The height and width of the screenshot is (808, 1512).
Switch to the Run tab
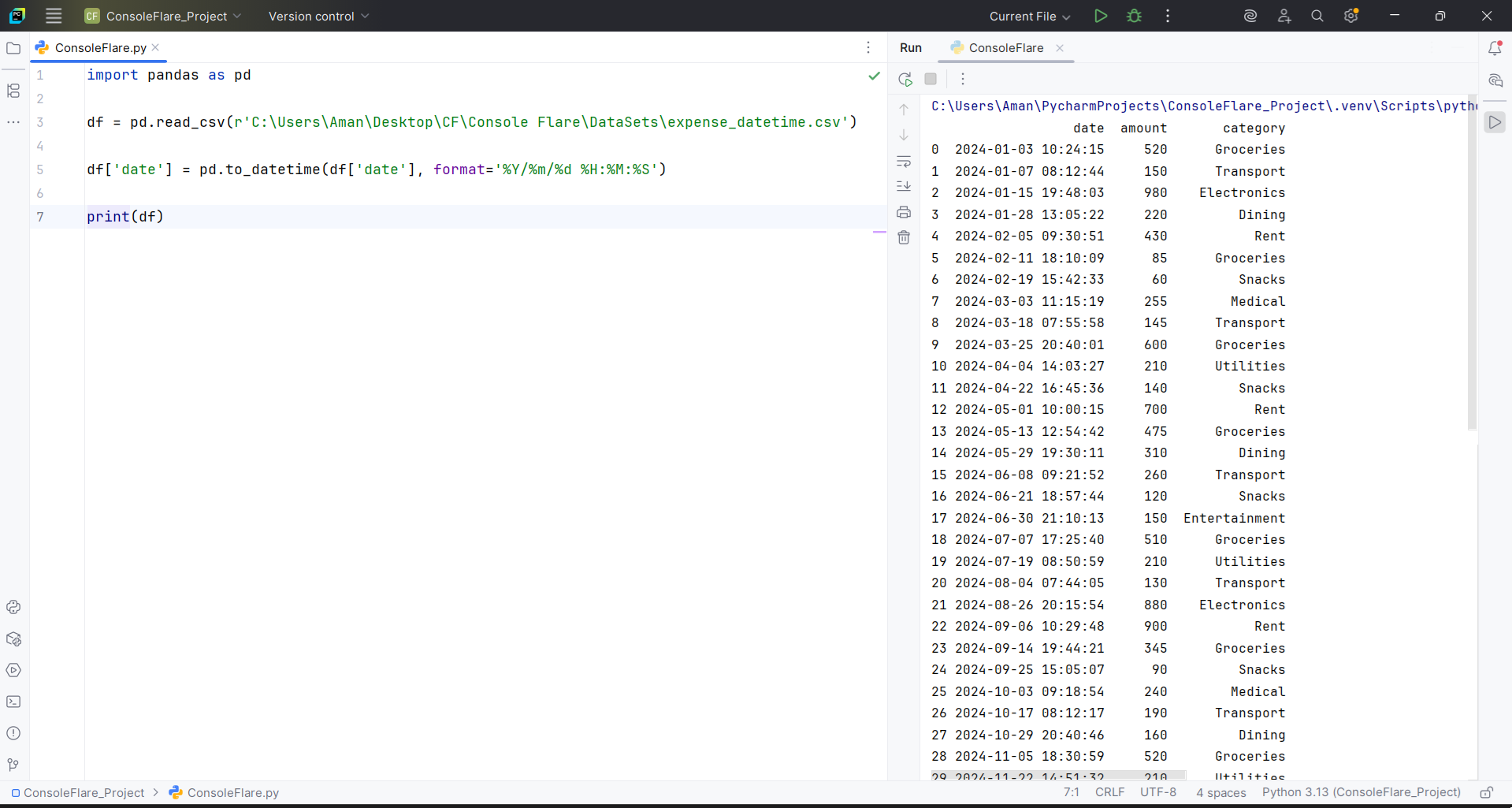point(911,47)
